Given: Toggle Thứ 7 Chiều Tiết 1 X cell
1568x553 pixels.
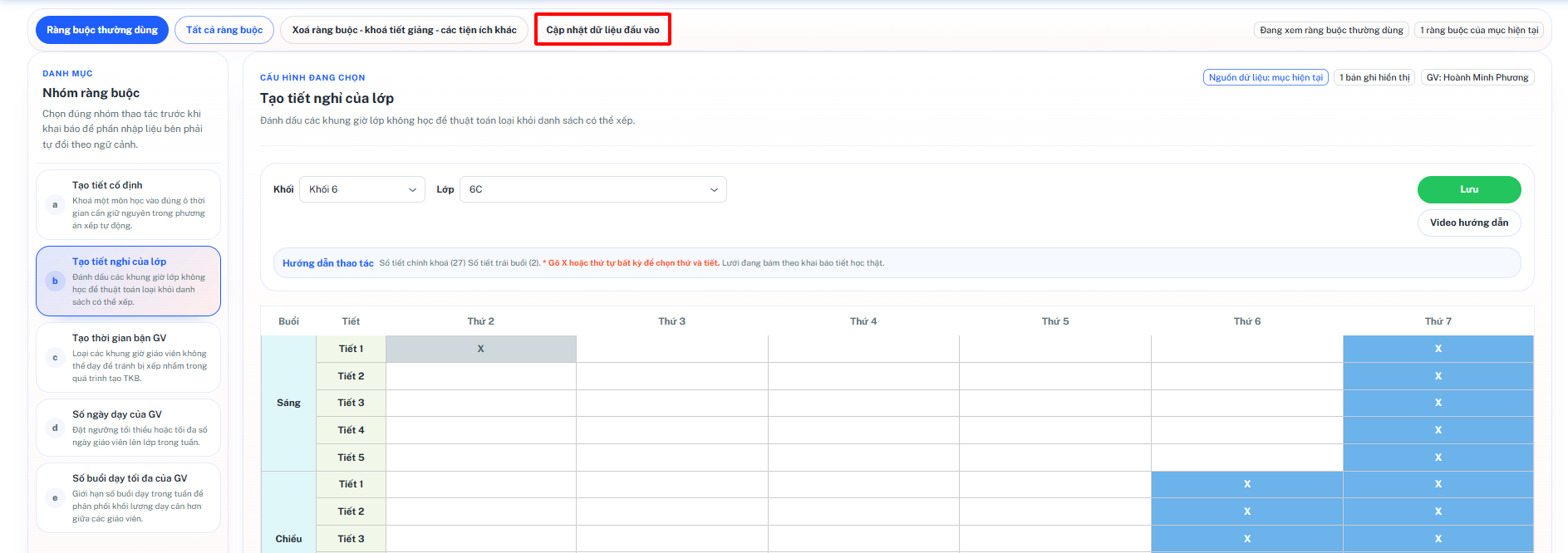Looking at the screenshot, I should point(1438,484).
